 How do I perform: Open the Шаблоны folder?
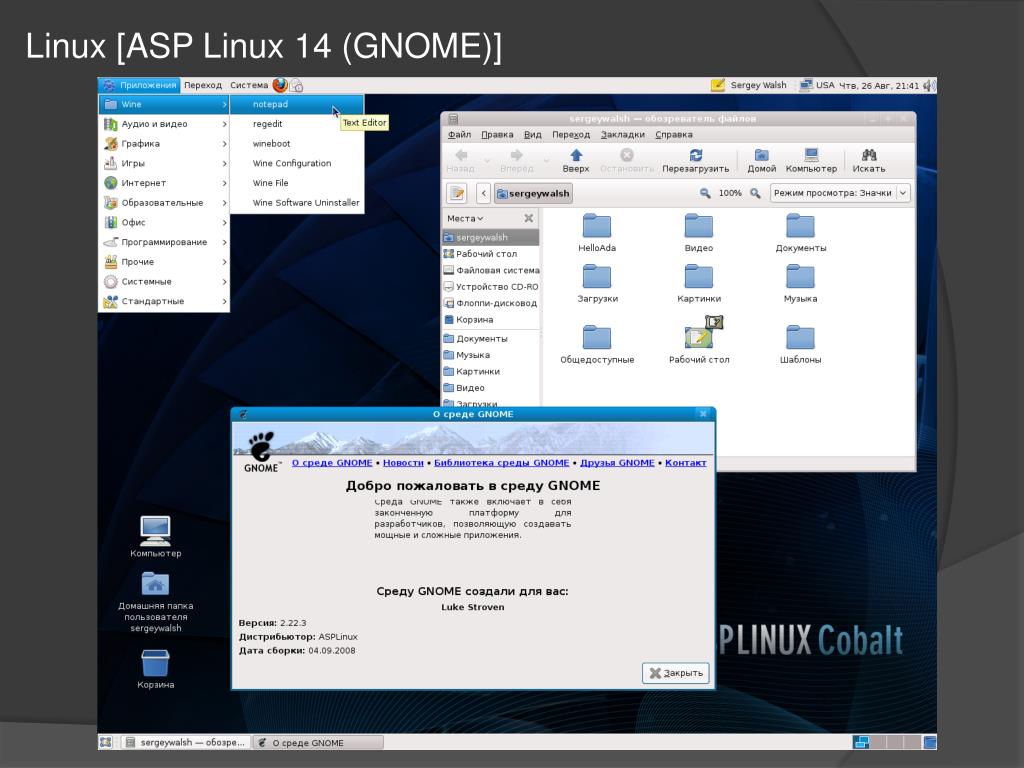point(801,344)
